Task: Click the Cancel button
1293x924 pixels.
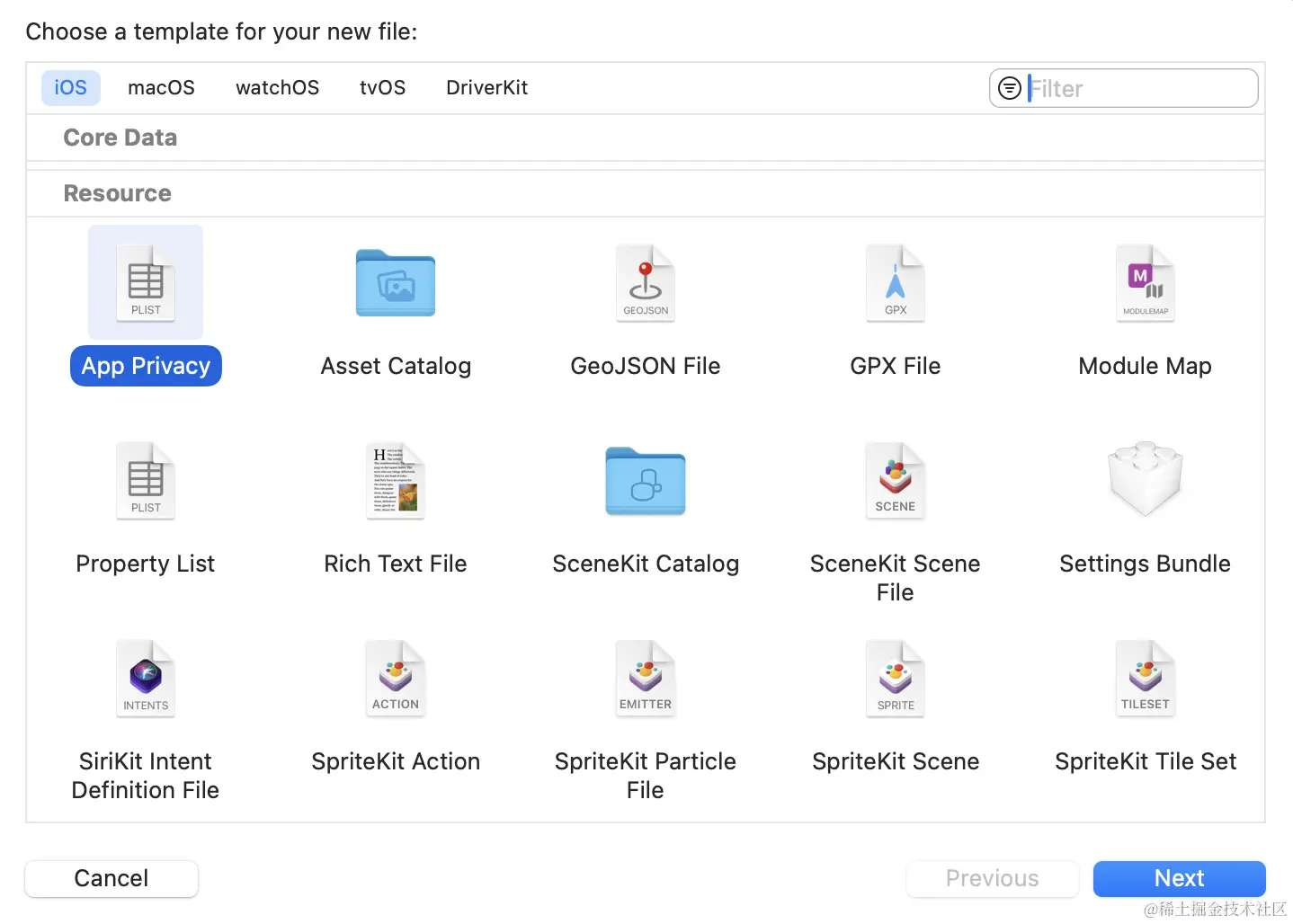Action: (111, 878)
